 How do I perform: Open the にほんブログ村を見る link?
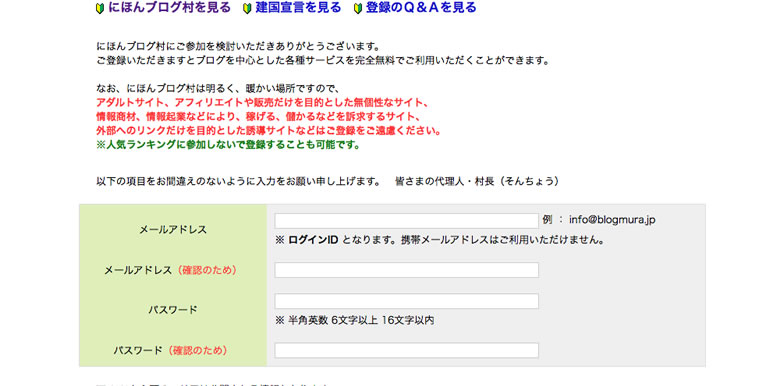(x=170, y=8)
